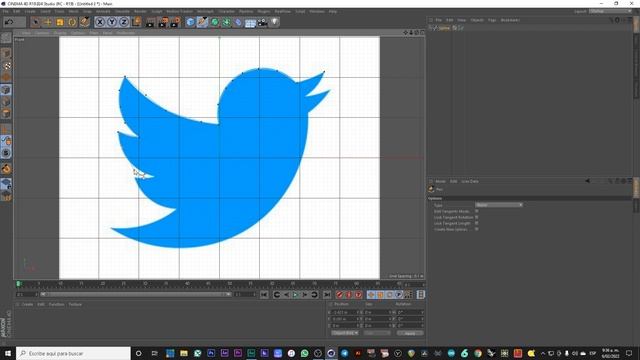This screenshot has height=360, width=640.
Task: Check Create New Splines option
Action: (476, 229)
